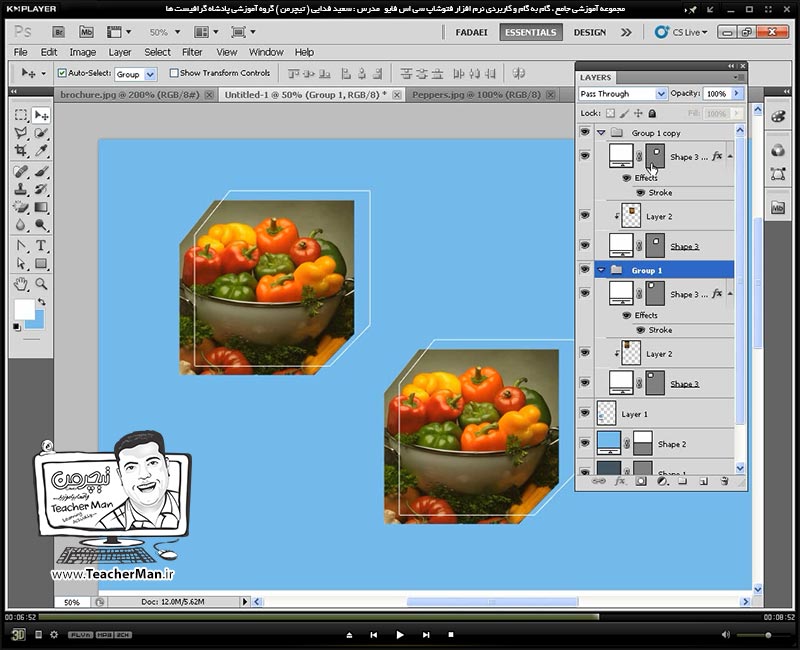800x650 pixels.
Task: Toggle the Auto-Select checkbox
Action: 62,73
